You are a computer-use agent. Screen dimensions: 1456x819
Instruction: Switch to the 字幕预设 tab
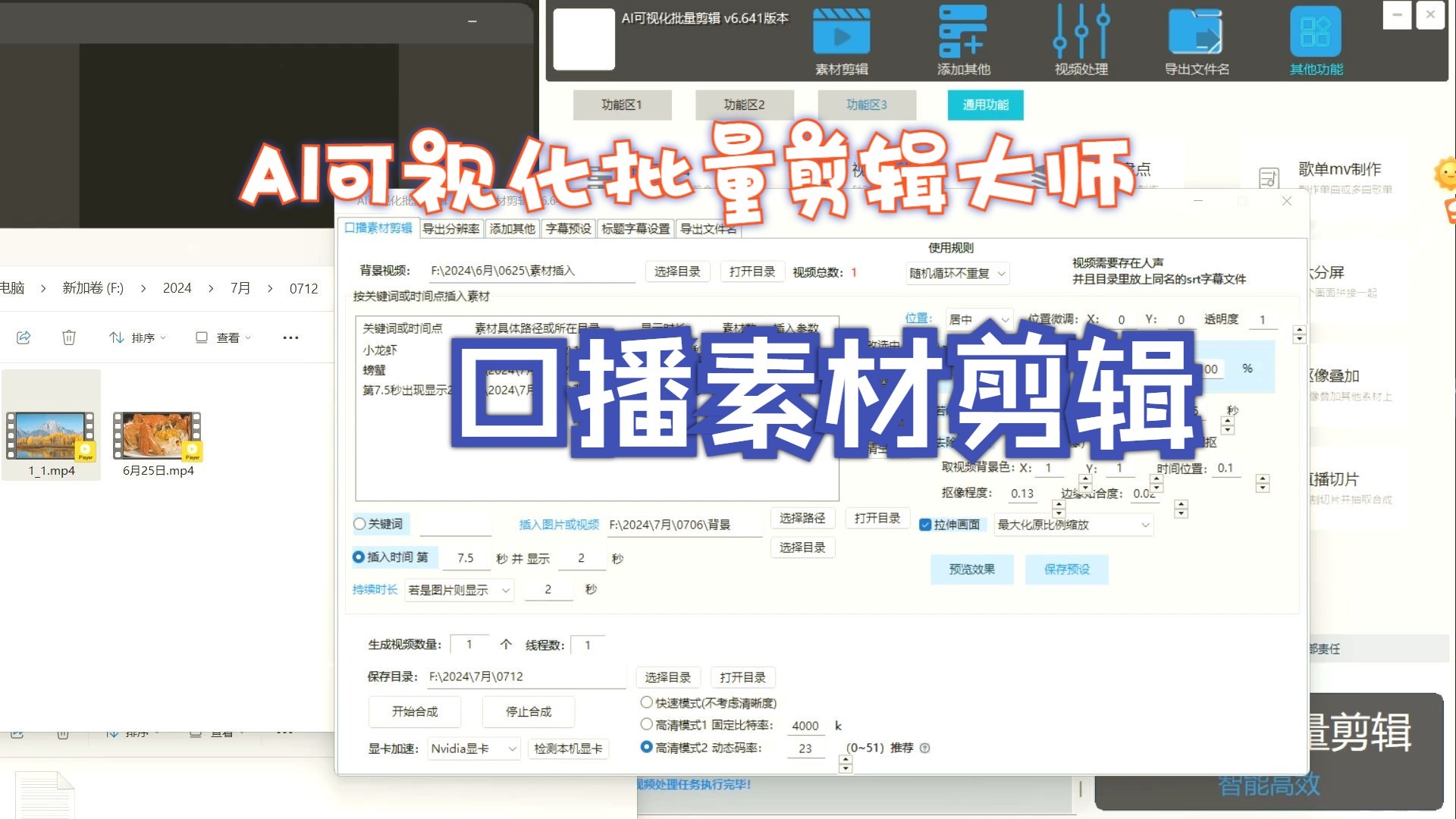569,229
